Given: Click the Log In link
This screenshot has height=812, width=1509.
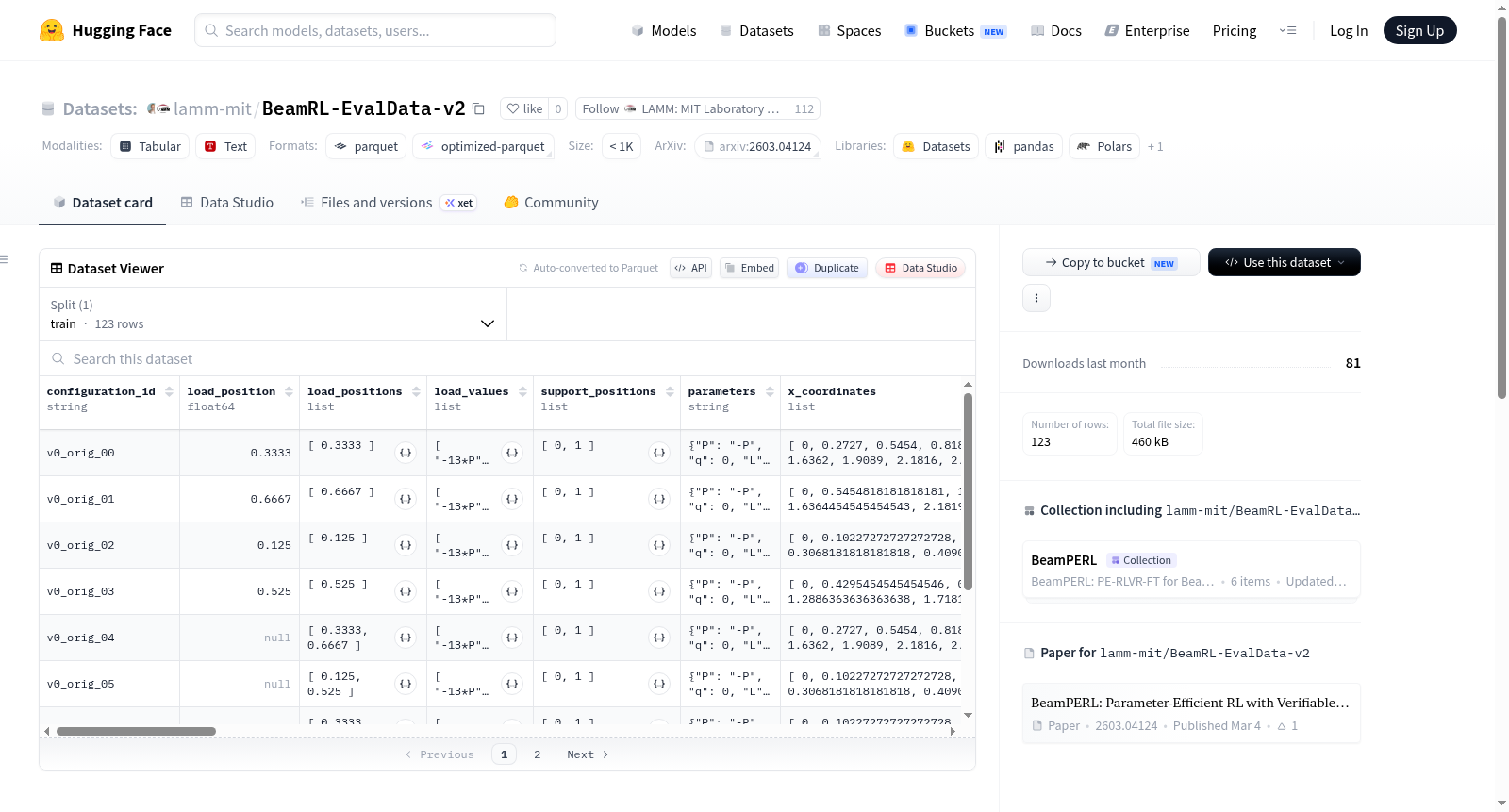Looking at the screenshot, I should tap(1349, 30).
